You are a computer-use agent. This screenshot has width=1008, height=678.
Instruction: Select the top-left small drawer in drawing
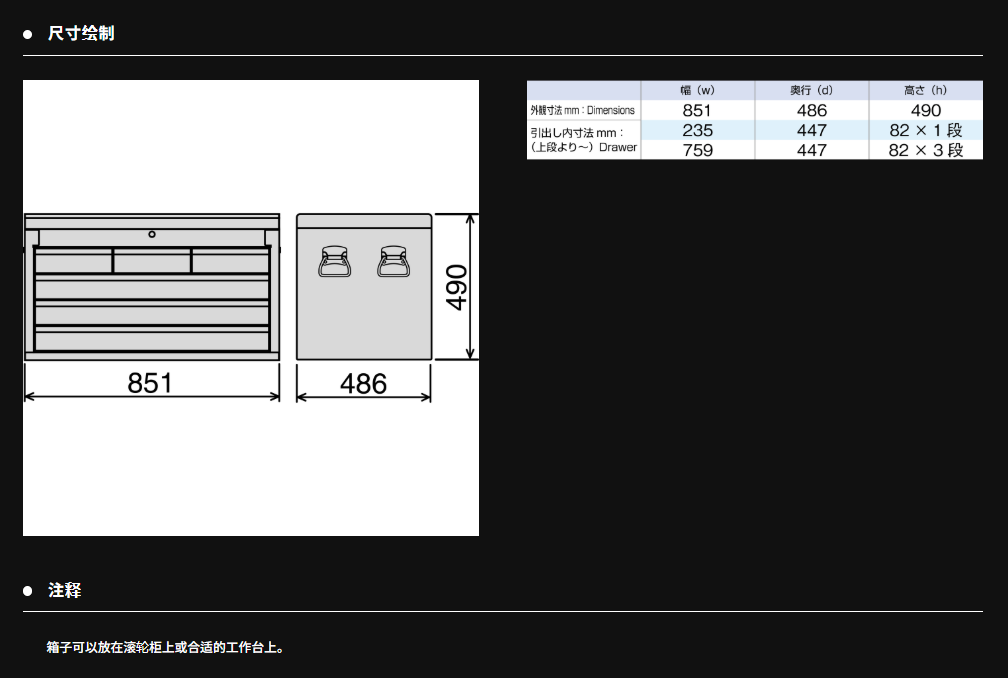coord(73,262)
